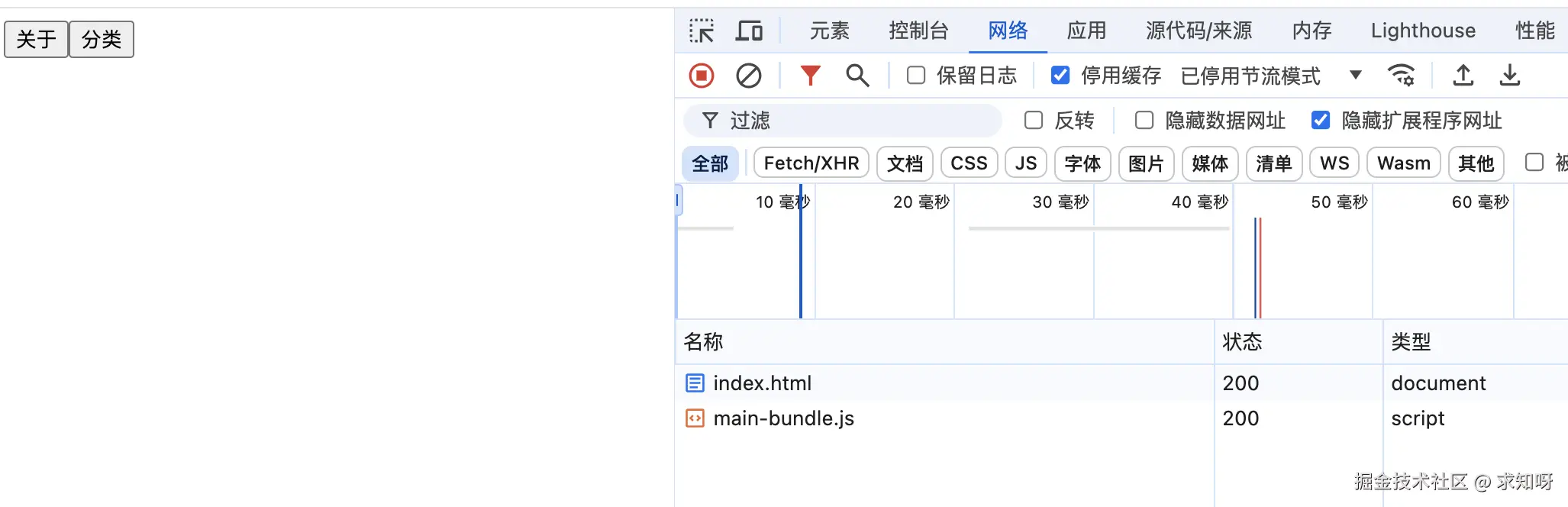1568x507 pixels.
Task: Switch to the 控制台 tab
Action: (918, 31)
